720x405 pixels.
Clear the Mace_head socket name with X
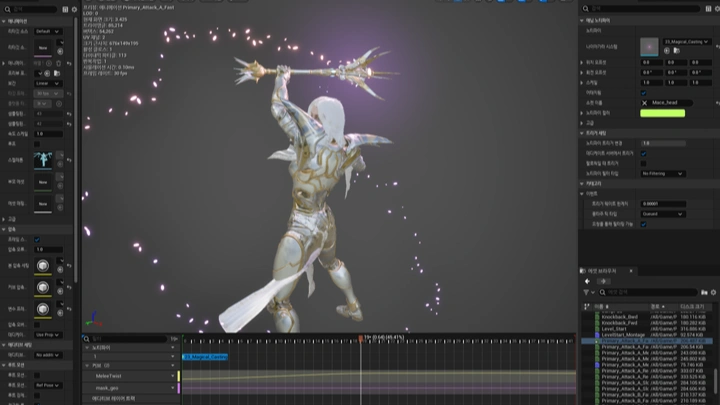pos(645,102)
